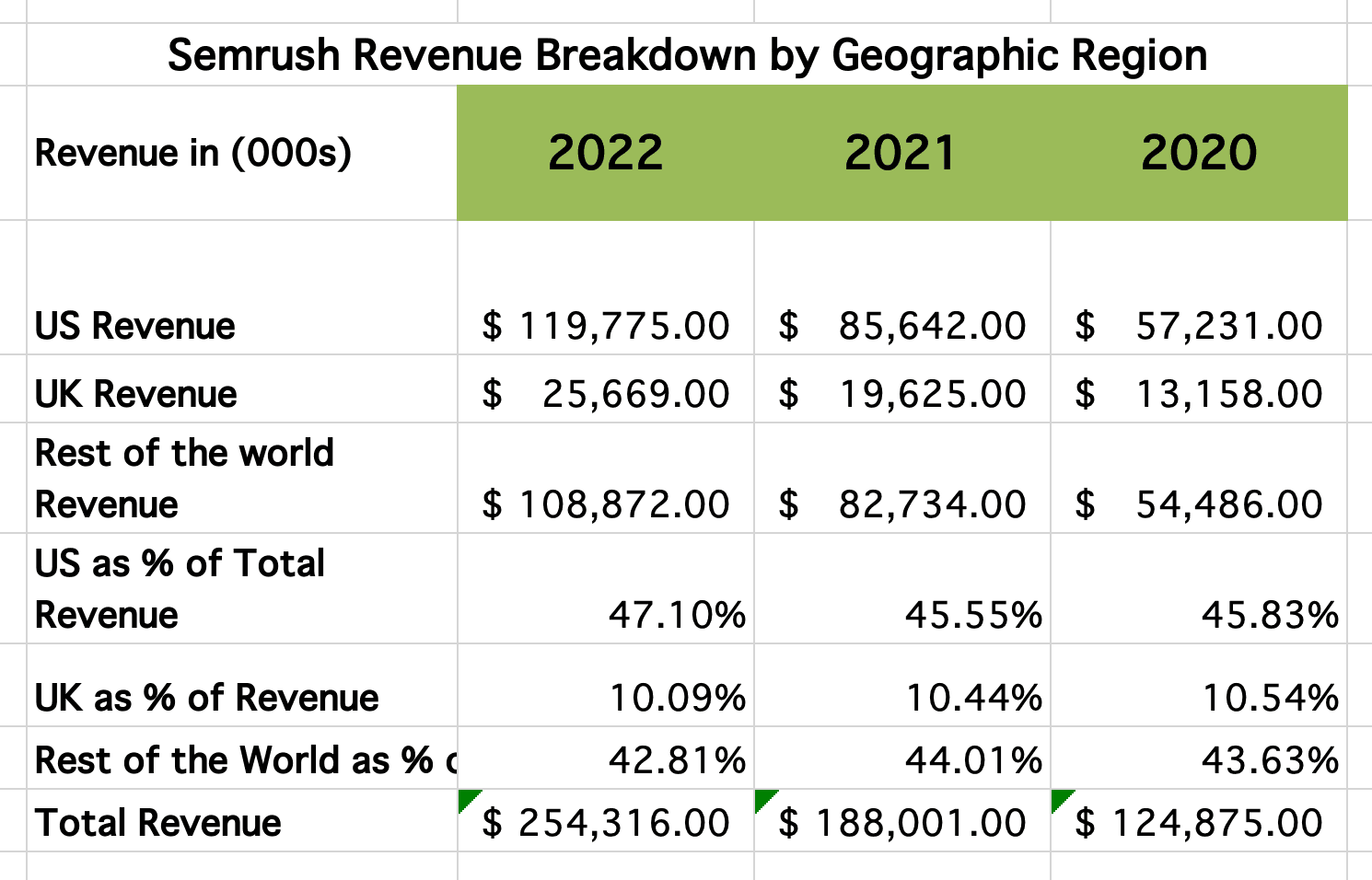Click Rest of the World as % label
This screenshot has width=1372, height=880.
point(242,758)
